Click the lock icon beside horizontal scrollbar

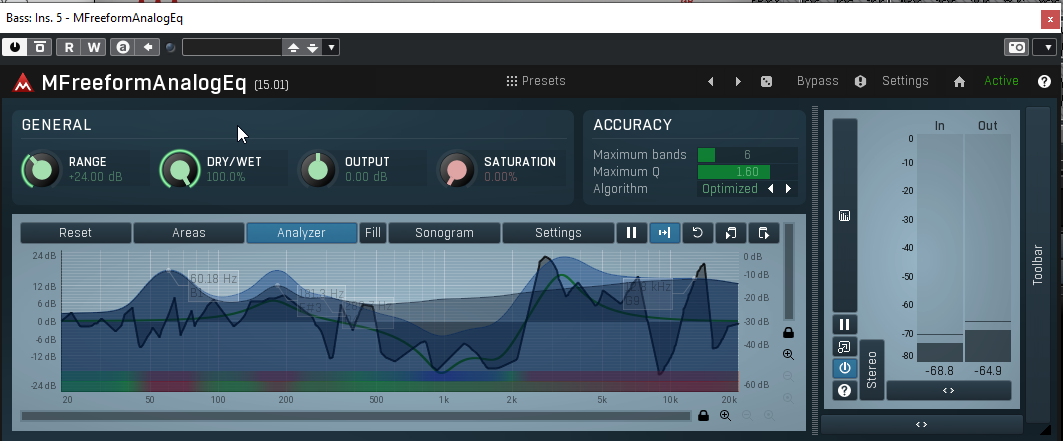(703, 415)
